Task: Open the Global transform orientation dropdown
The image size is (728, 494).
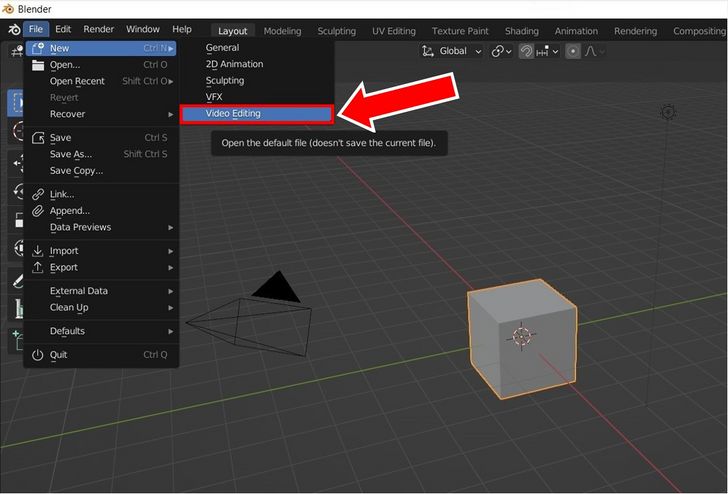Action: [x=452, y=51]
